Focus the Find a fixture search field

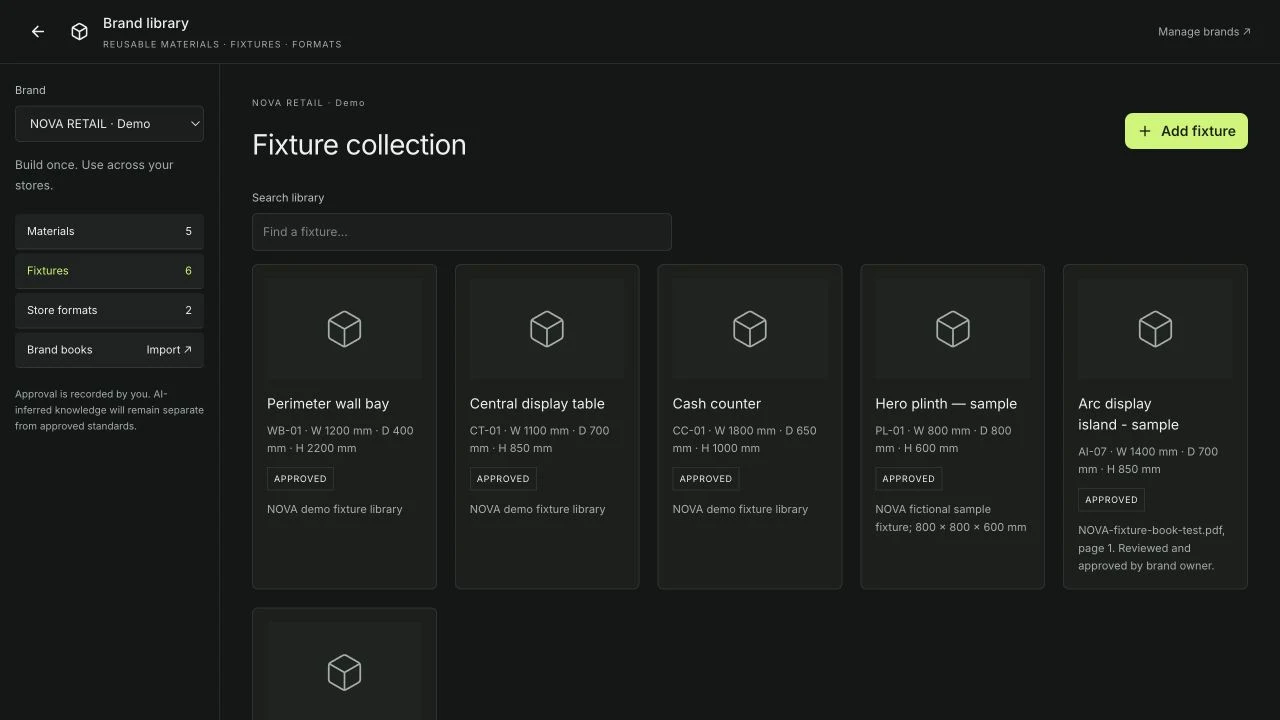point(462,232)
